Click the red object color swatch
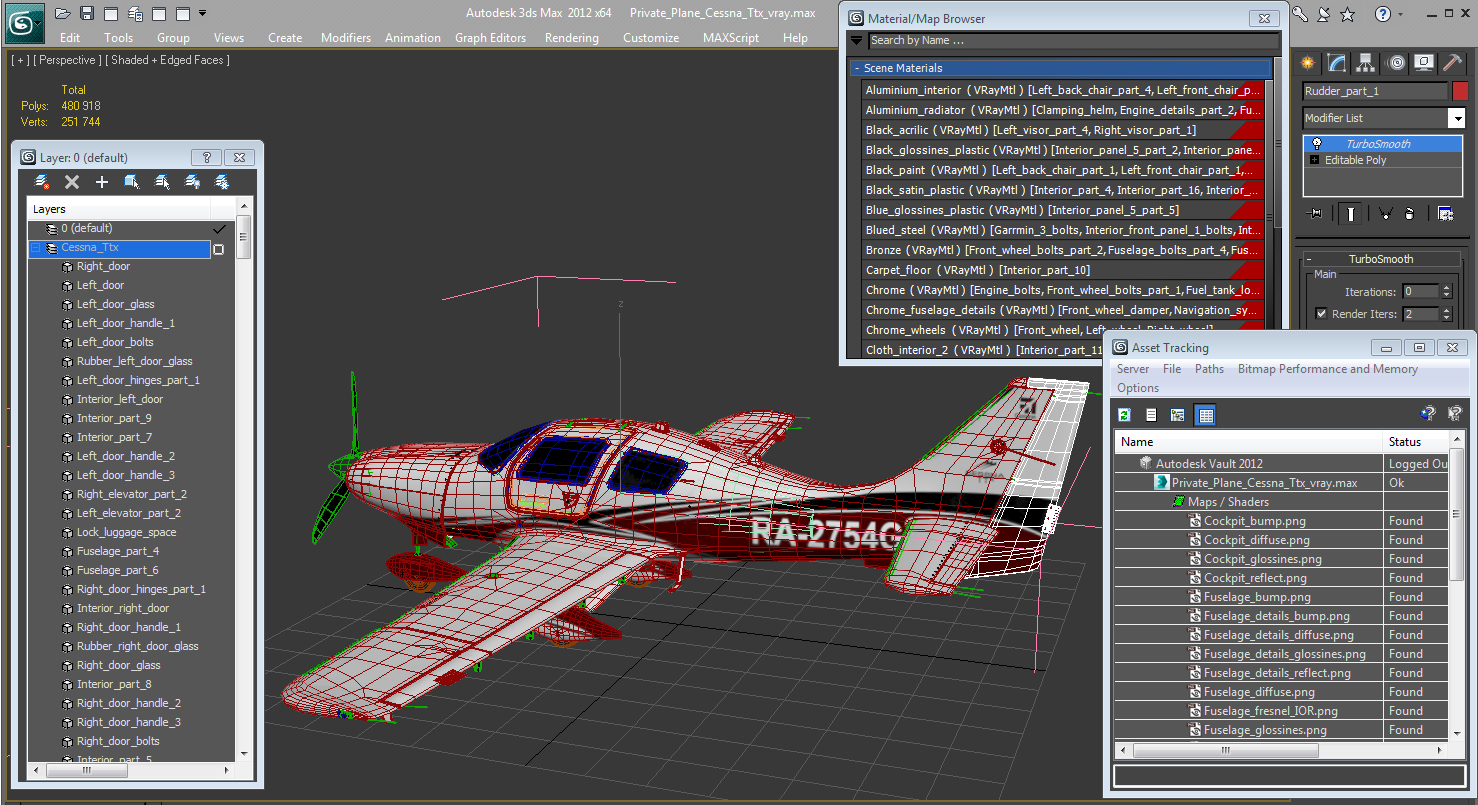The height and width of the screenshot is (805, 1478). coord(1460,91)
